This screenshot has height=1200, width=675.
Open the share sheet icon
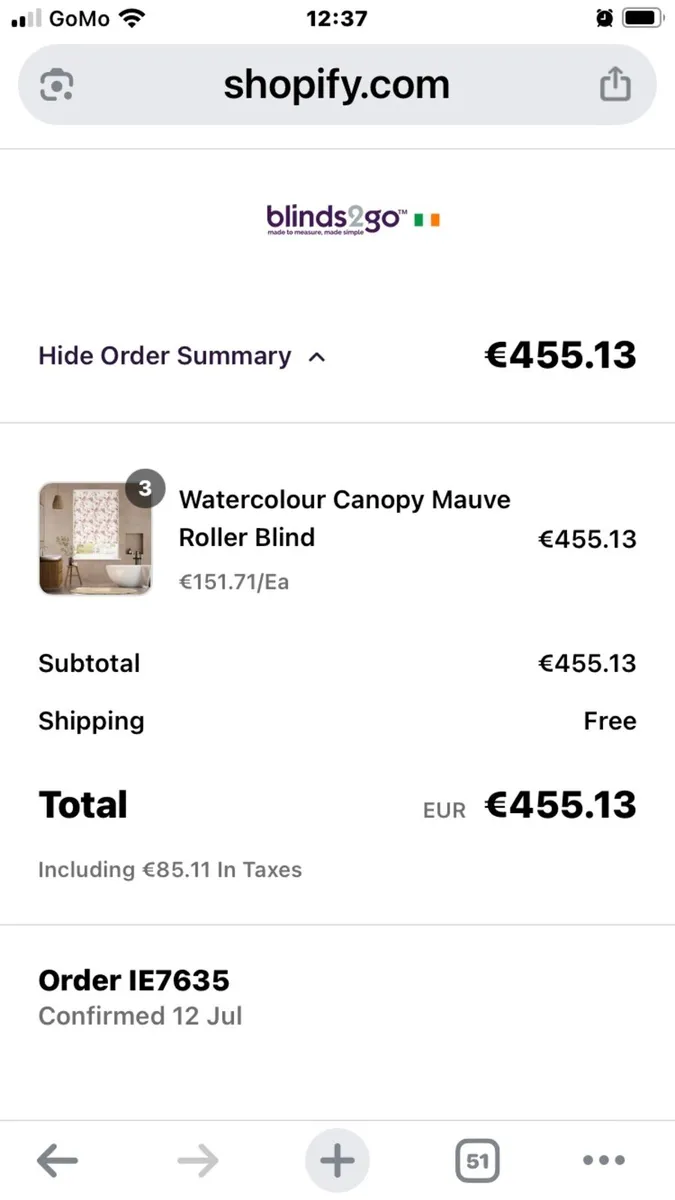(615, 84)
